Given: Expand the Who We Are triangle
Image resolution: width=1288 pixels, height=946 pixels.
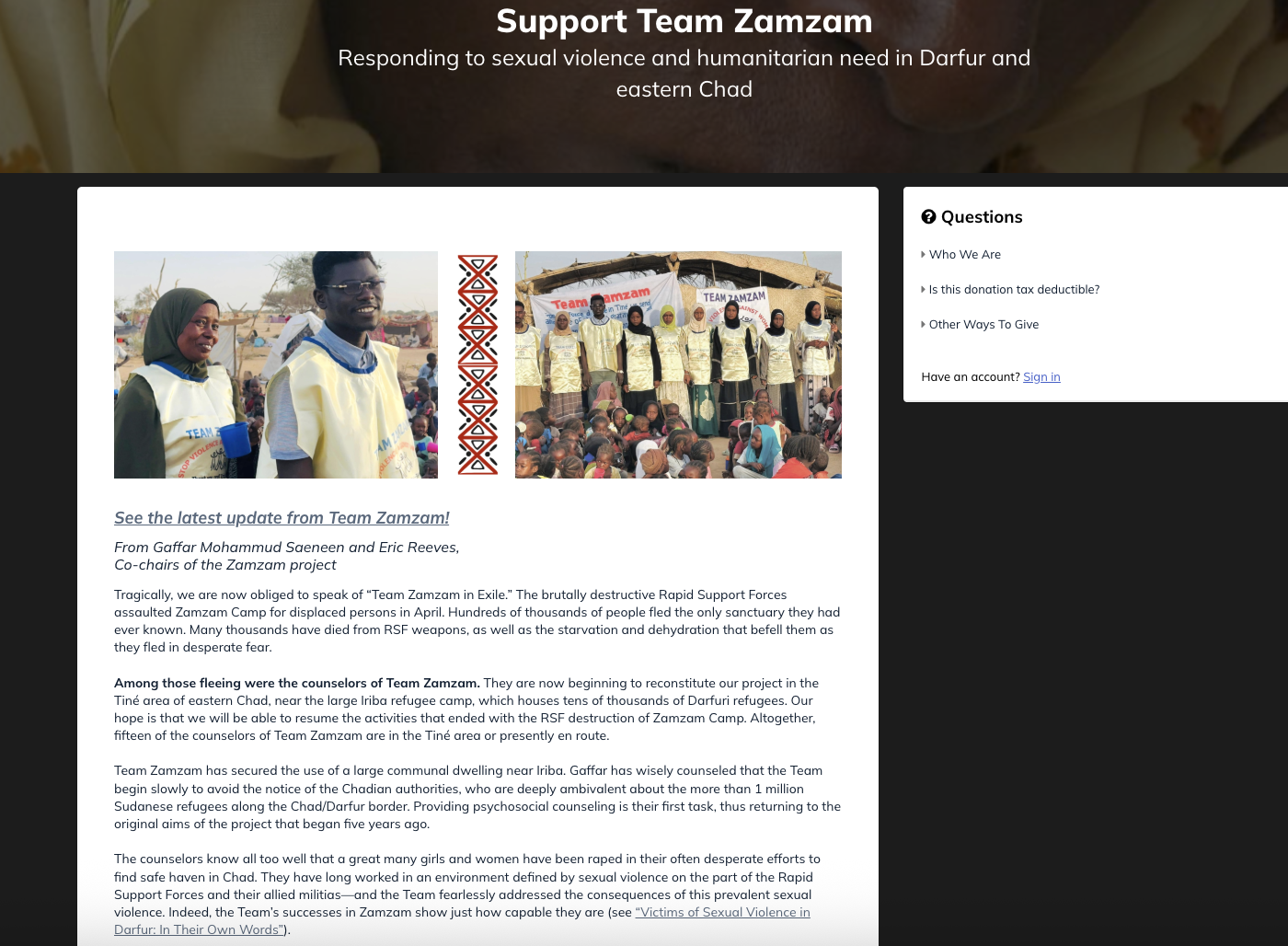Looking at the screenshot, I should 923,255.
